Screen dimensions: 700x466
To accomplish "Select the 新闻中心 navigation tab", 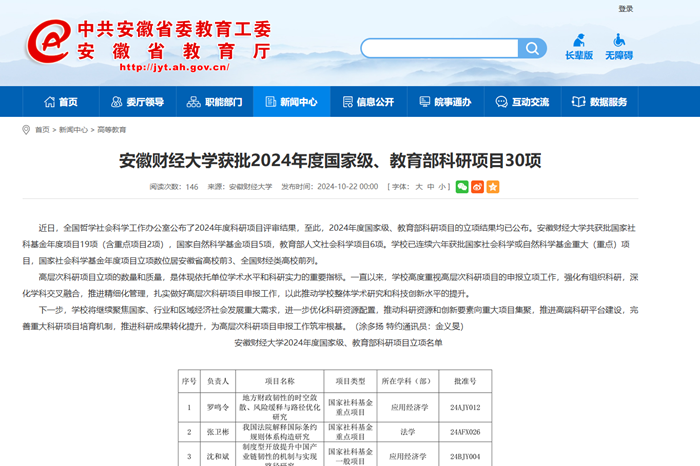I will (290, 102).
